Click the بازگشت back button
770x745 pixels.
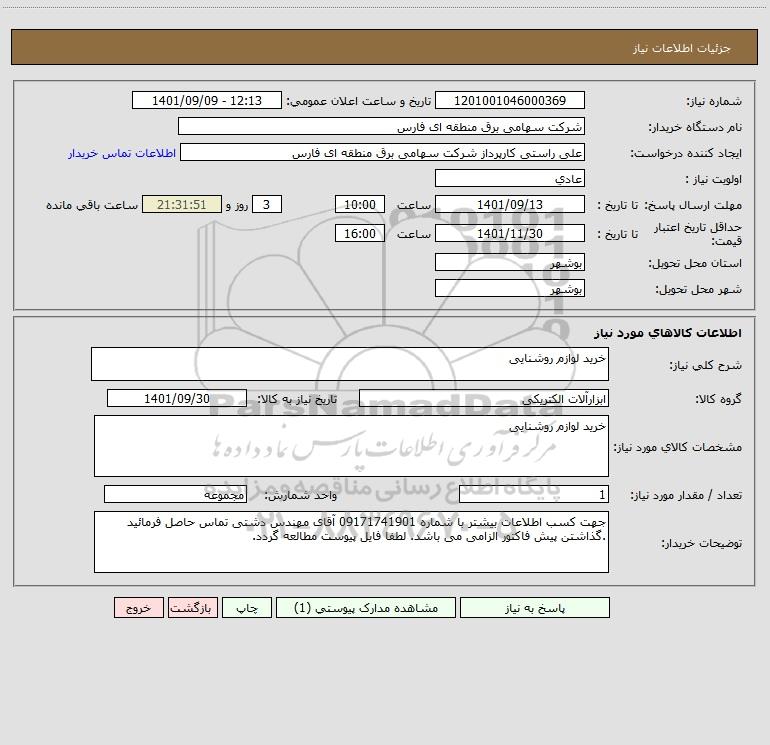tap(192, 607)
